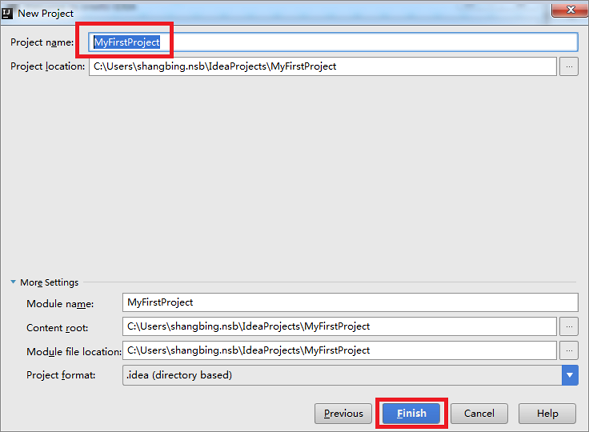Go back with the Previous button
The image size is (589, 432).
coord(343,414)
